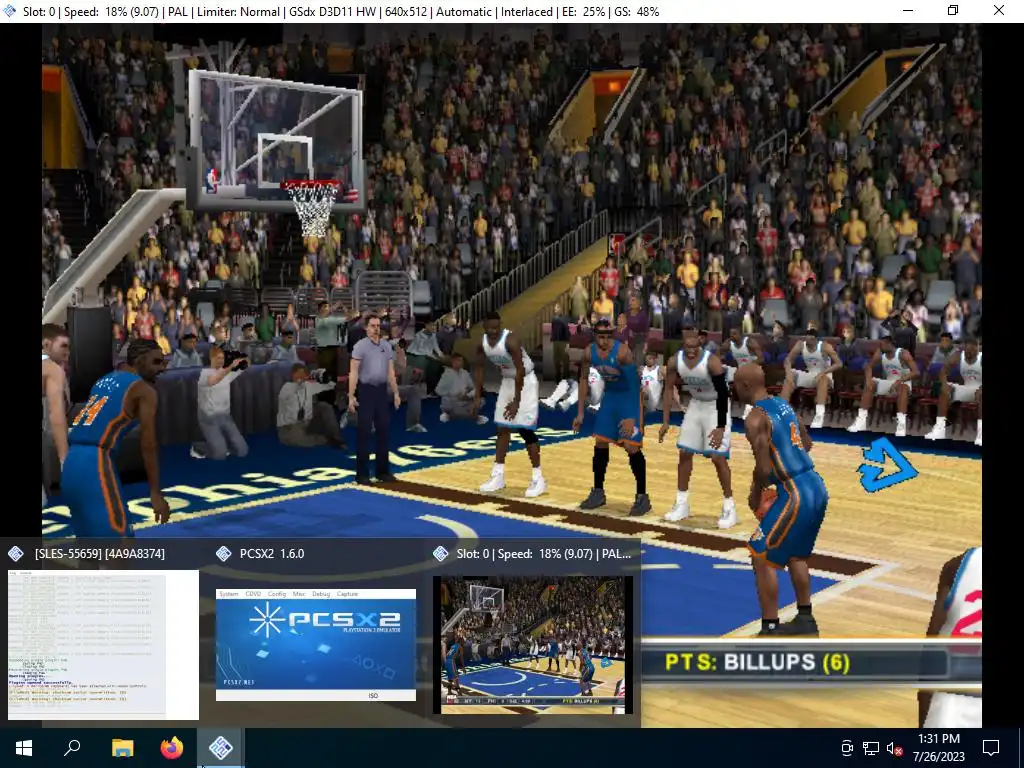Click the Slot: 0 Speed preview title
This screenshot has height=768, width=1024.
(544, 554)
